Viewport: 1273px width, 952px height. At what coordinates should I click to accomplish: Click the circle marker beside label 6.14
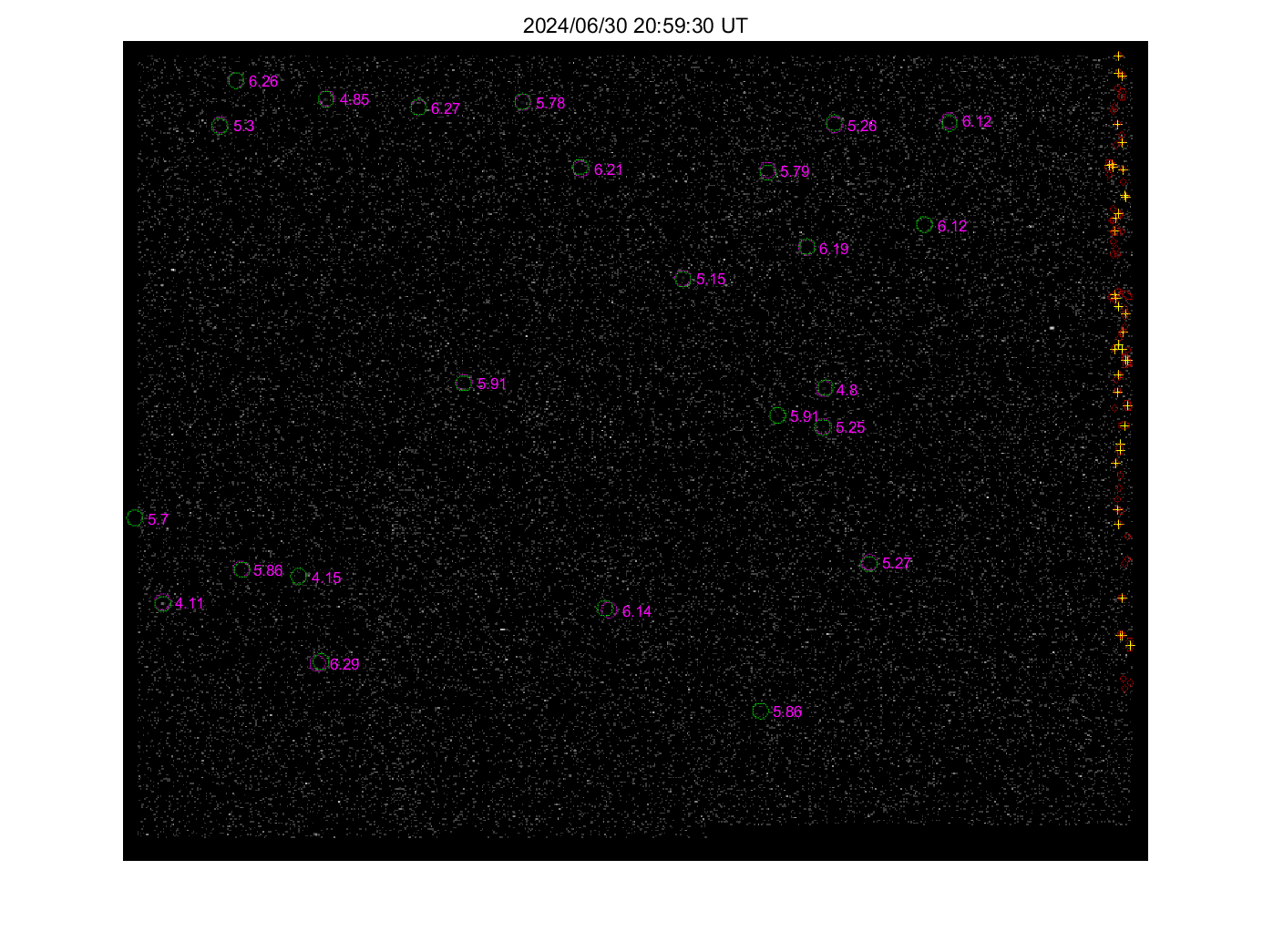click(x=608, y=609)
